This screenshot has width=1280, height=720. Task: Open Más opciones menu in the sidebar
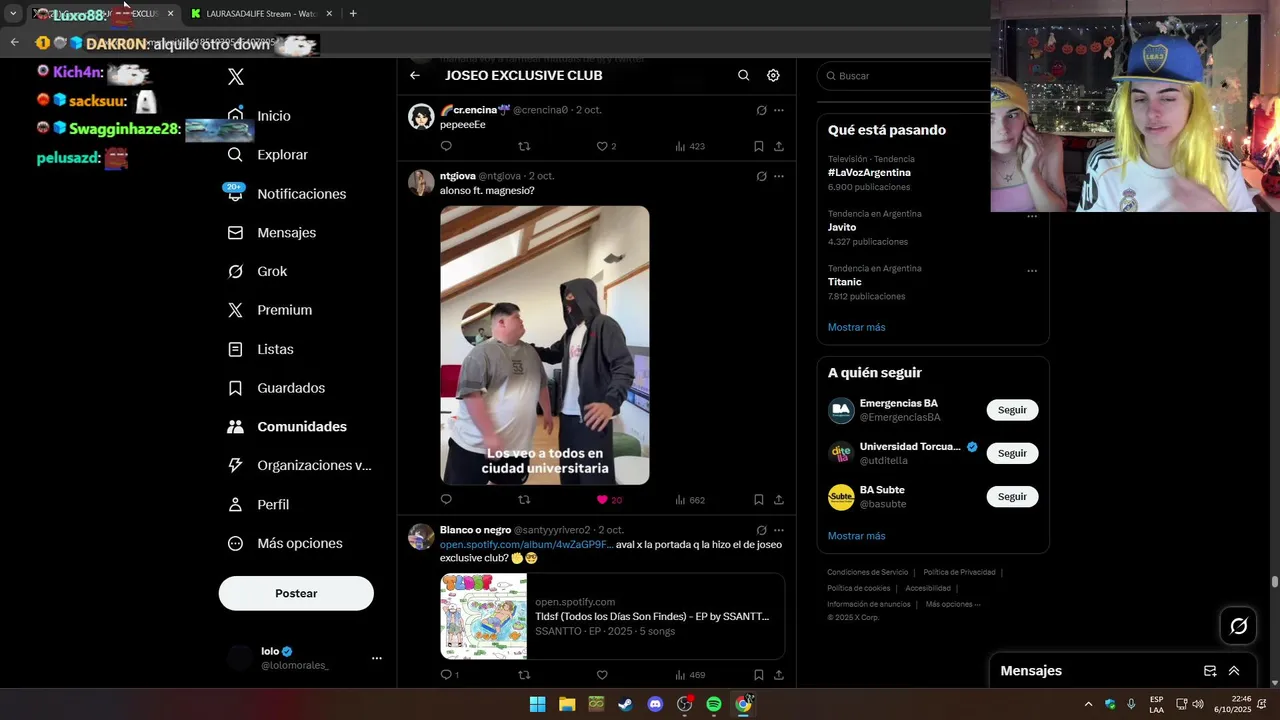285,544
